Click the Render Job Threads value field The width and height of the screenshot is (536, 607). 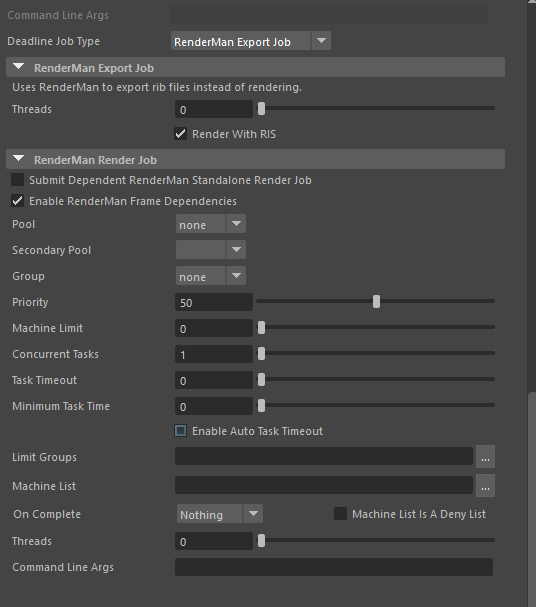[x=214, y=541]
